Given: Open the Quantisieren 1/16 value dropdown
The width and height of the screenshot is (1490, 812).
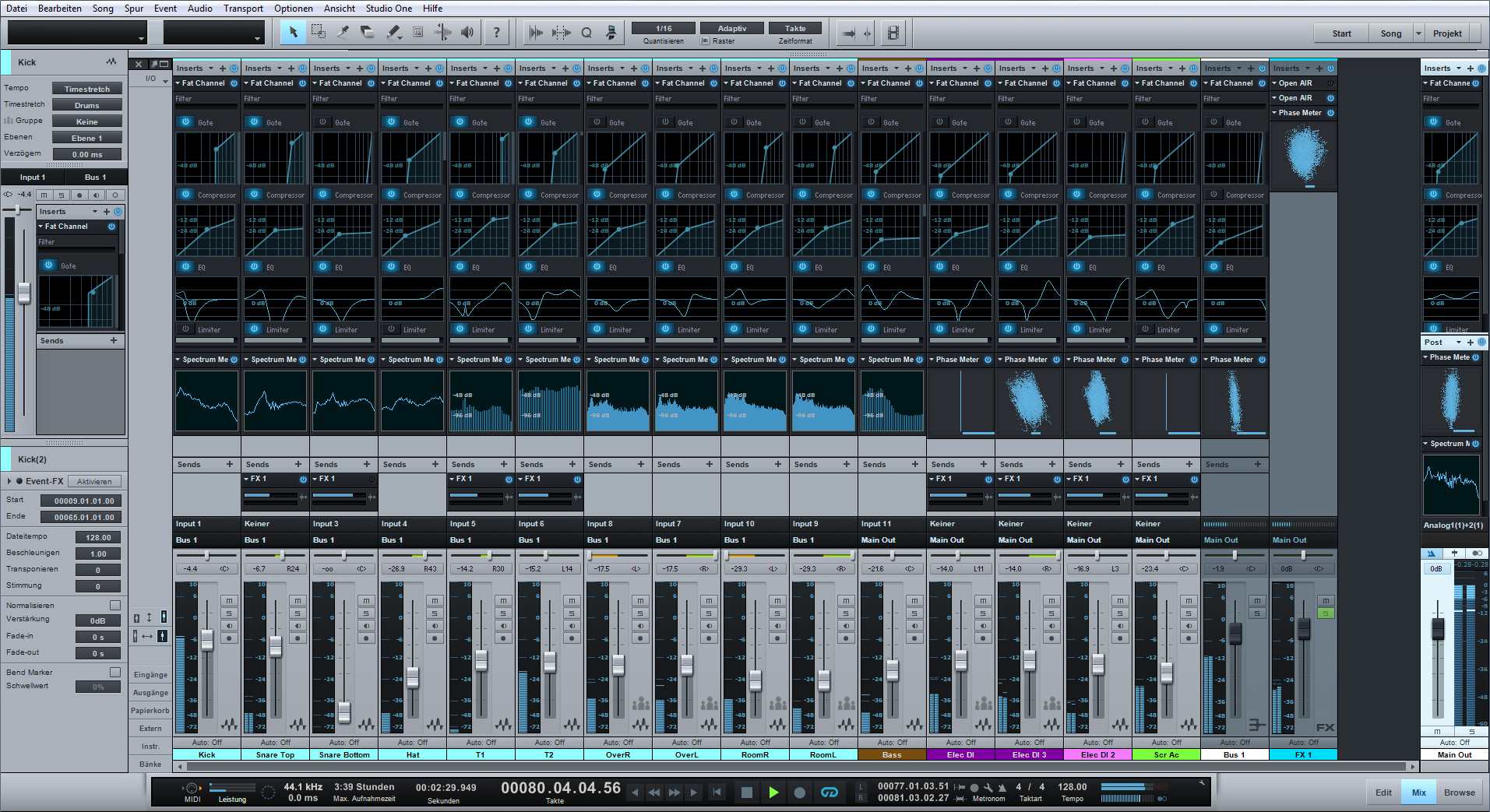Looking at the screenshot, I should tap(664, 28).
